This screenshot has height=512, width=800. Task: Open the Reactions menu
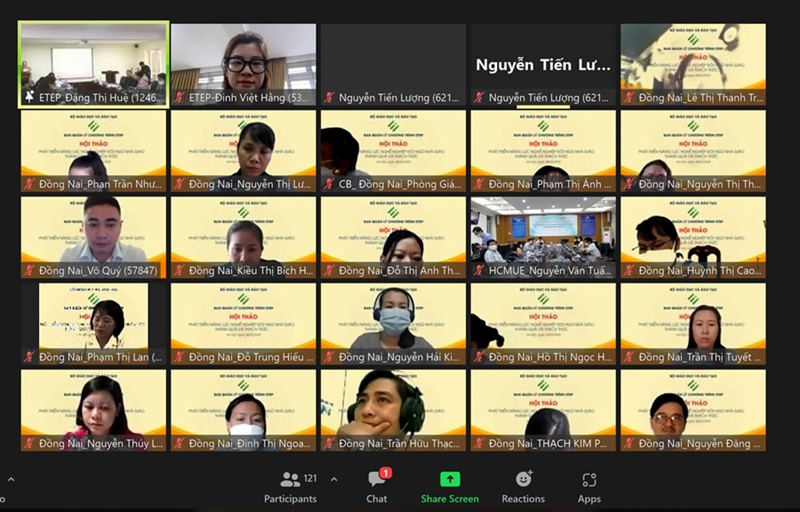(x=523, y=487)
